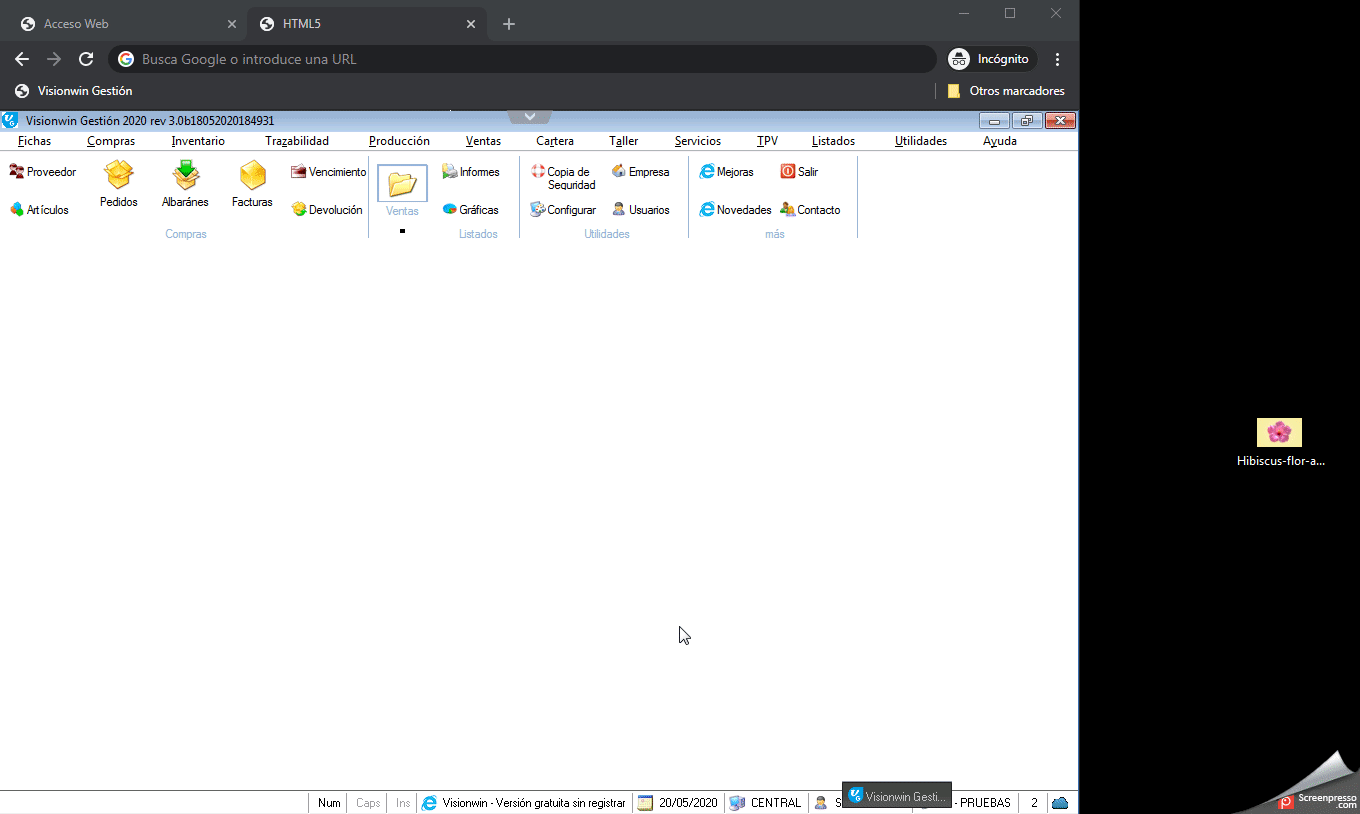Open Empresa utility
The height and width of the screenshot is (814, 1360).
point(640,172)
